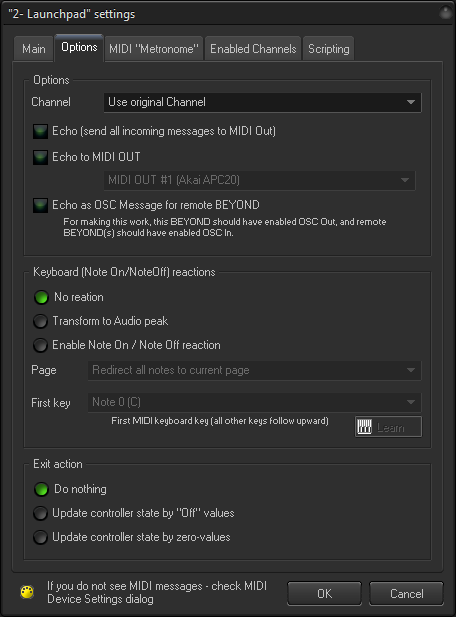The height and width of the screenshot is (617, 456).
Task: Toggle Echo to MIDI OUT checkbox
Action: 40,157
